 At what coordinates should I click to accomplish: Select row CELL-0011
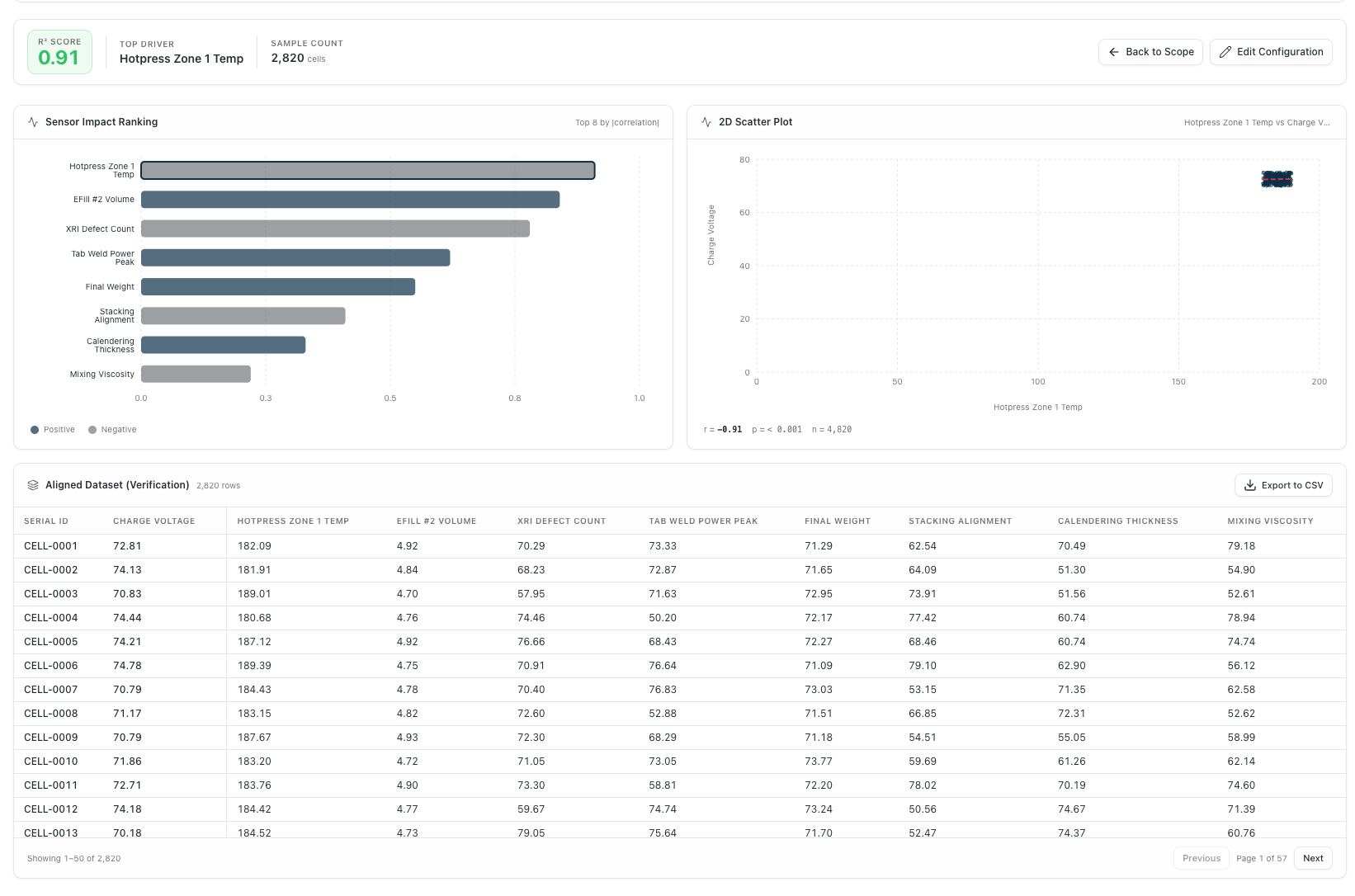coord(680,785)
